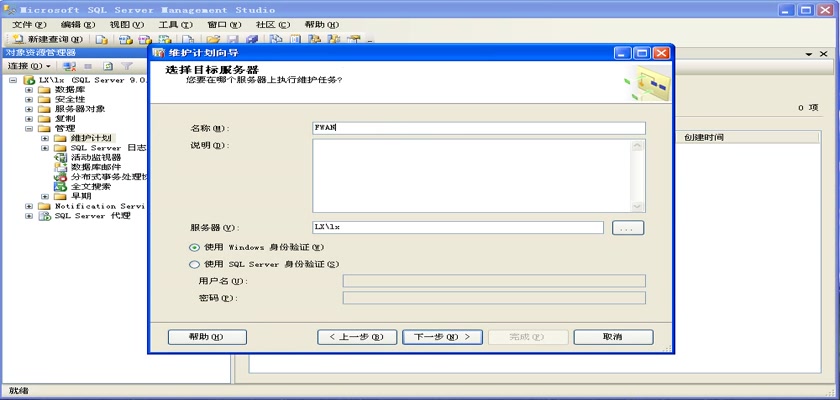This screenshot has height=400, width=840.
Task: Open Registered Servers from the toolbar icon
Action: point(275,39)
